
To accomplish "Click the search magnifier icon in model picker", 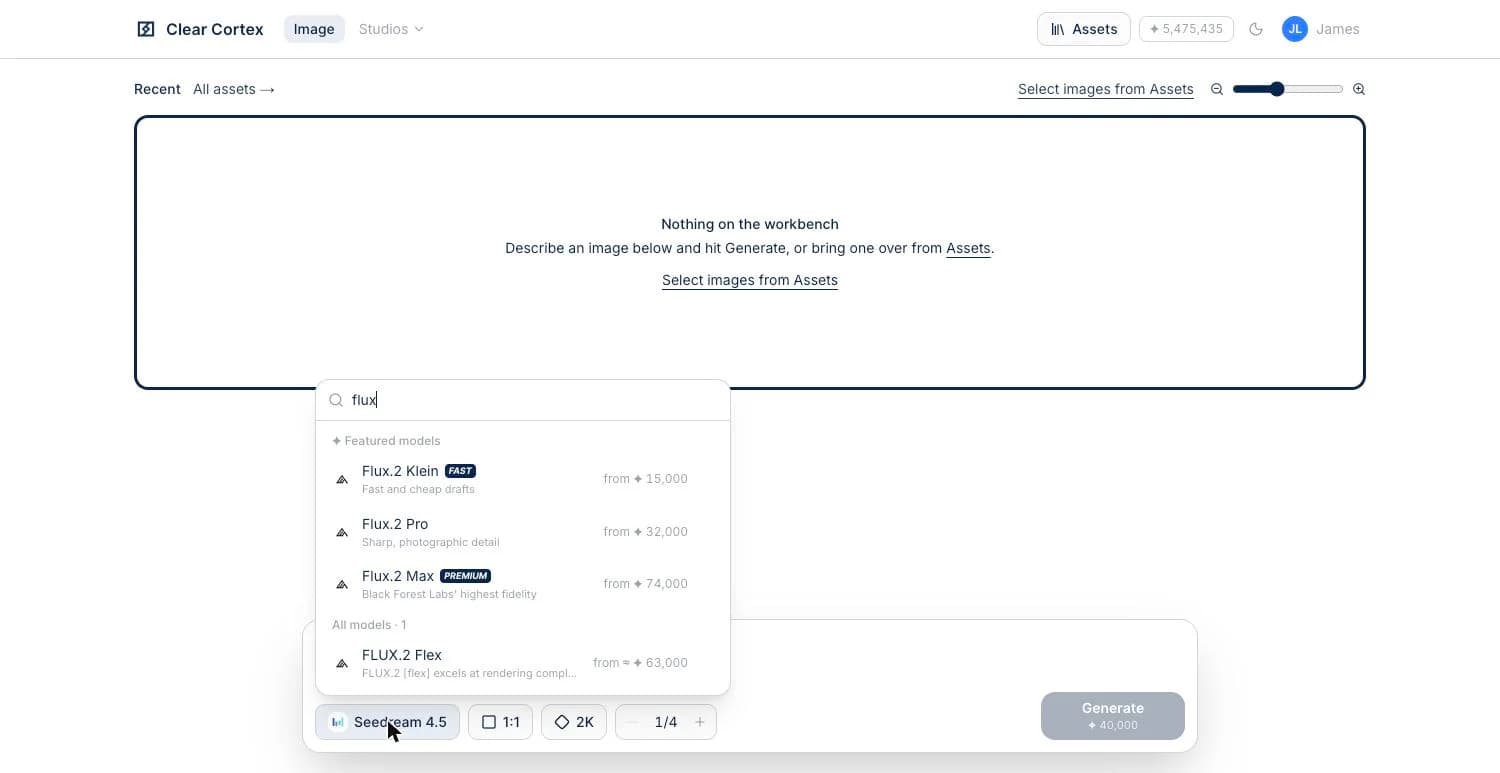I will pyautogui.click(x=337, y=400).
